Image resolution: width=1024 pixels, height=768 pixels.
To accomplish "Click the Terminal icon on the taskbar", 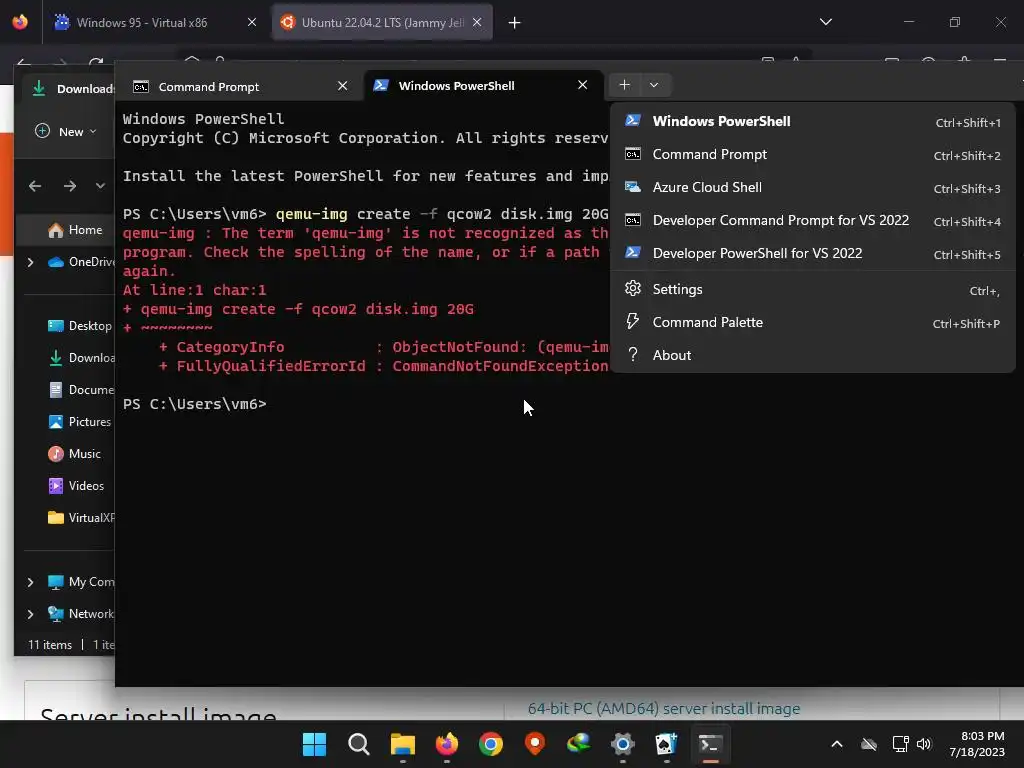I will click(x=710, y=744).
